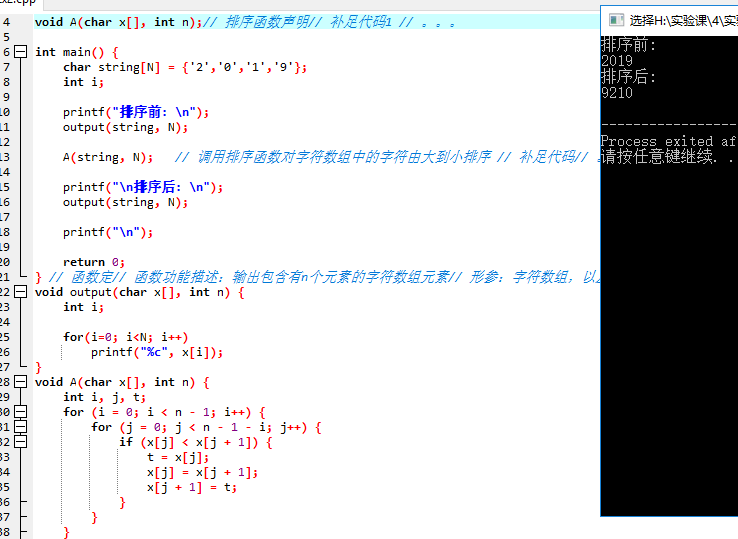Click the printf "\n排序后" statement
The image size is (738, 539).
(x=143, y=187)
